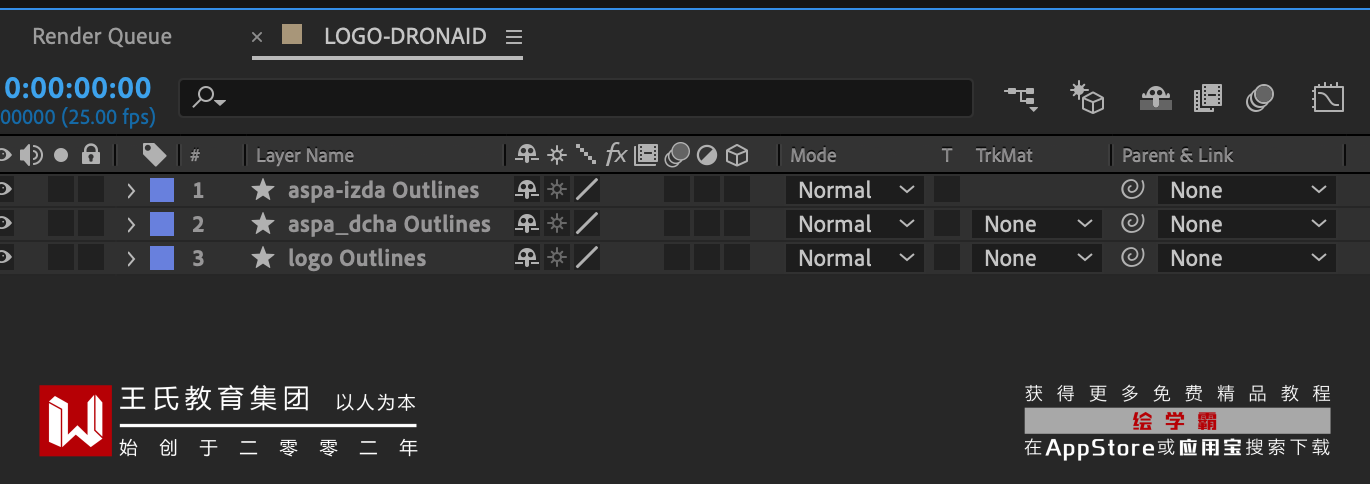Click label color swatch of aspa_dcha Outlines
Screen dimensions: 1370x484
161,224
